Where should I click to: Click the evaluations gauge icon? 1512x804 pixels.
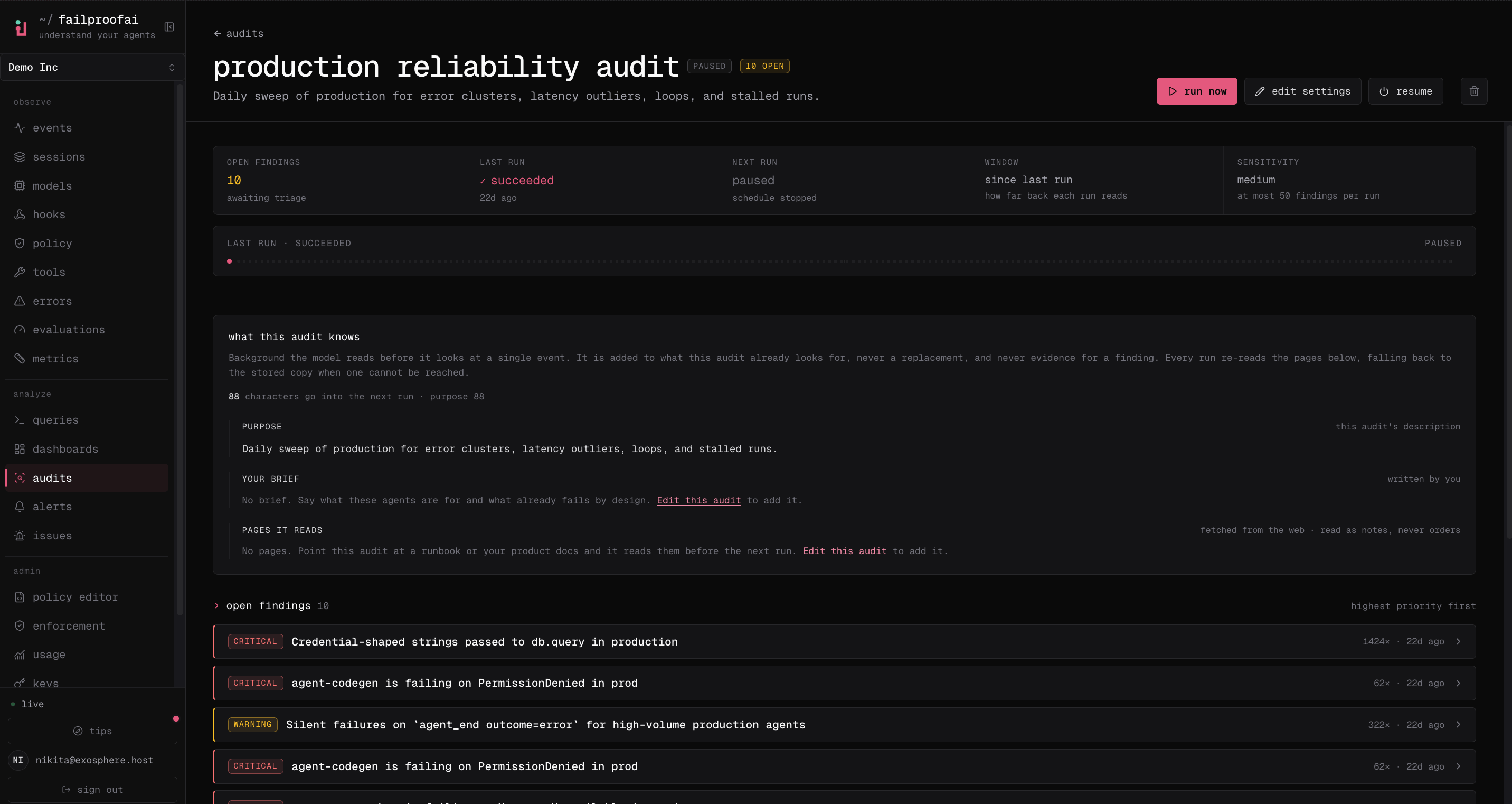(x=20, y=330)
